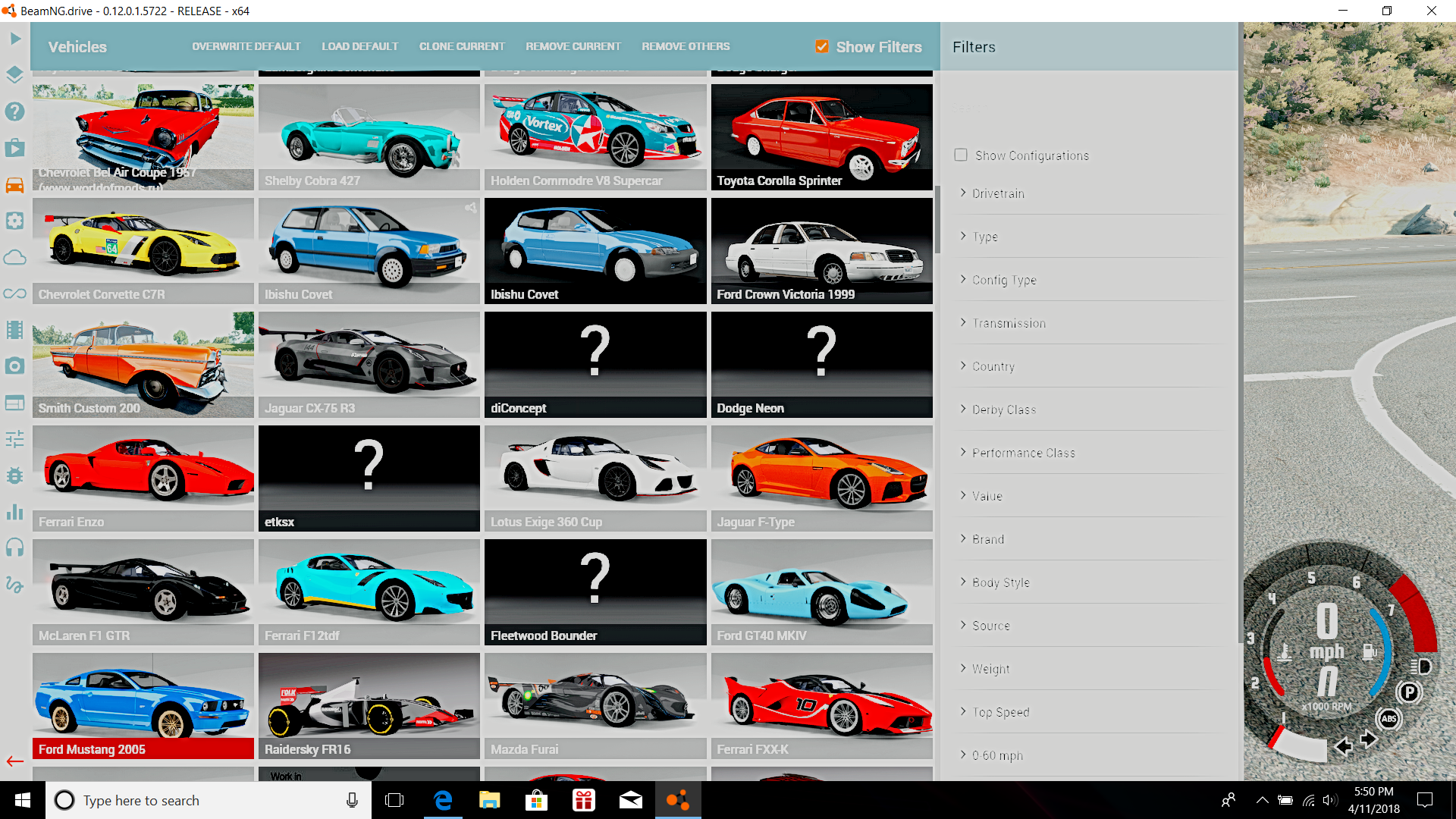
Task: Pick the Toyota Corolla Sprinter vehicle
Action: tap(822, 137)
